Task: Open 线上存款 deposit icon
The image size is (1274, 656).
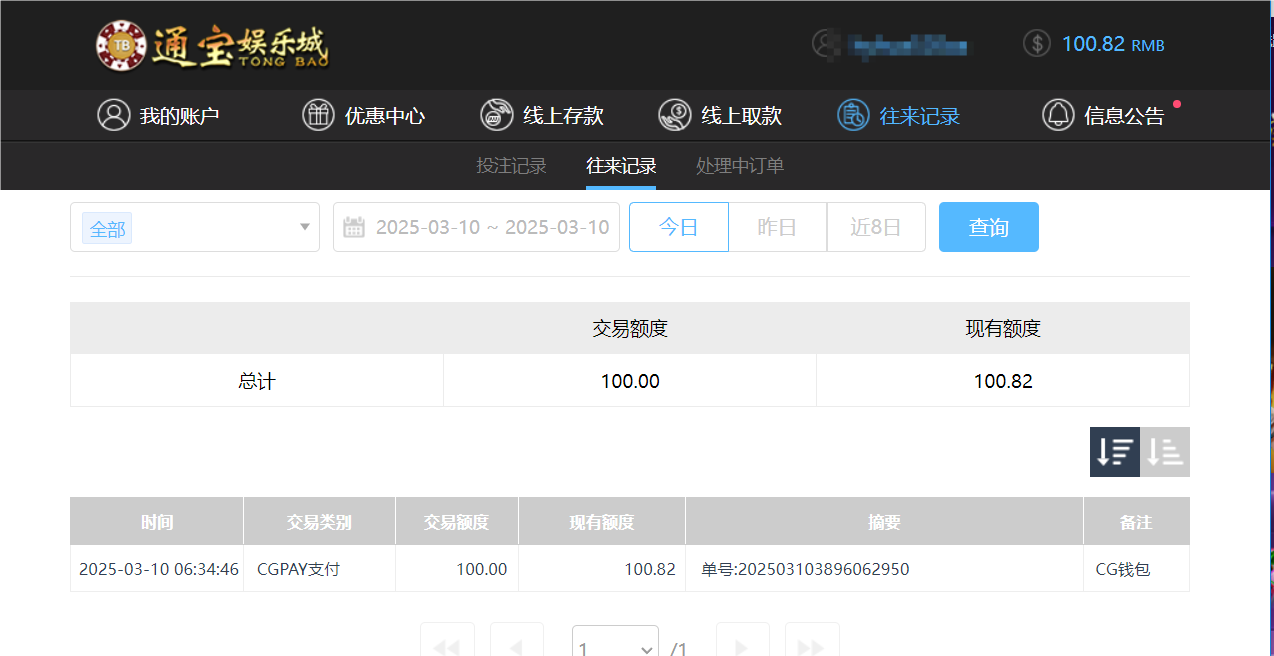Action: 496,114
